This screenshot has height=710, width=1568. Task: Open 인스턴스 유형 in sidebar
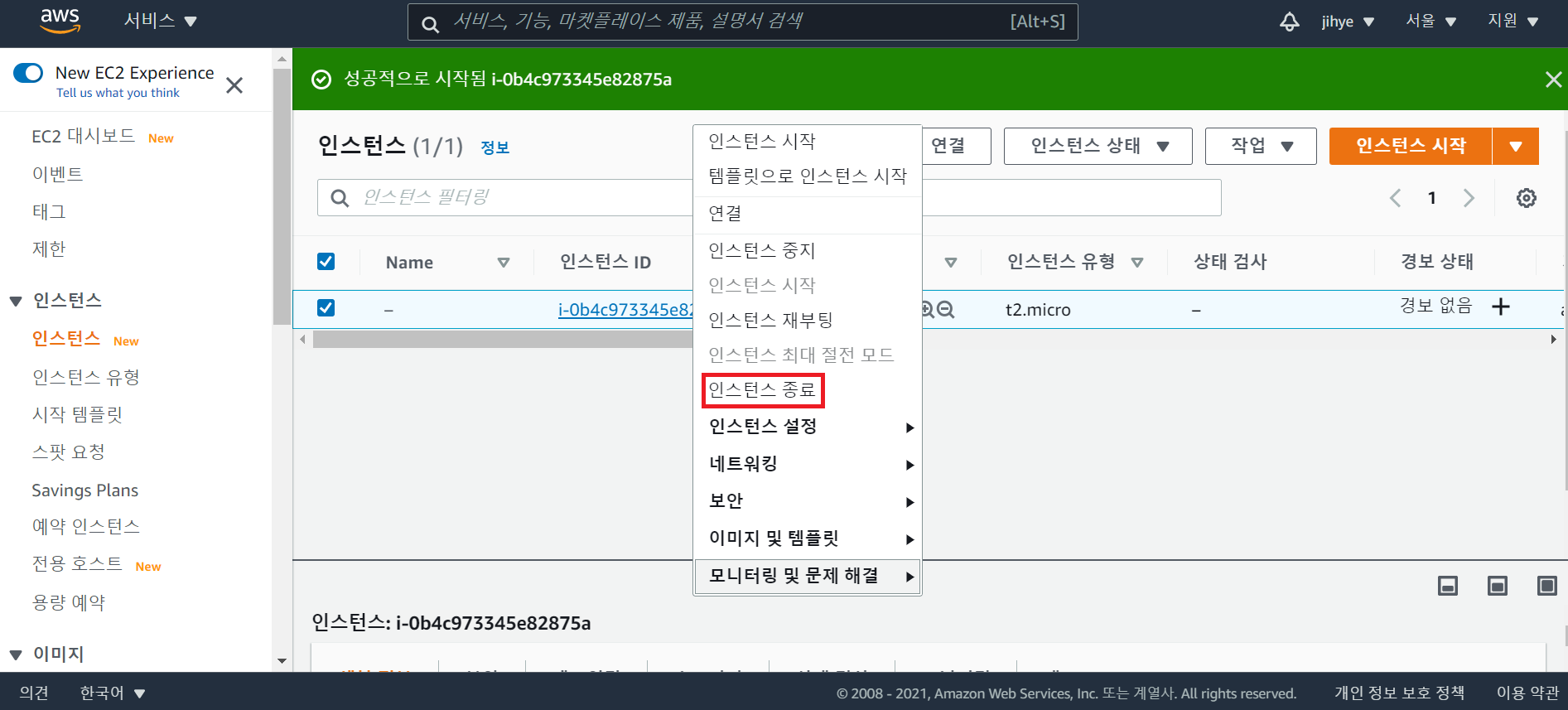pyautogui.click(x=86, y=377)
